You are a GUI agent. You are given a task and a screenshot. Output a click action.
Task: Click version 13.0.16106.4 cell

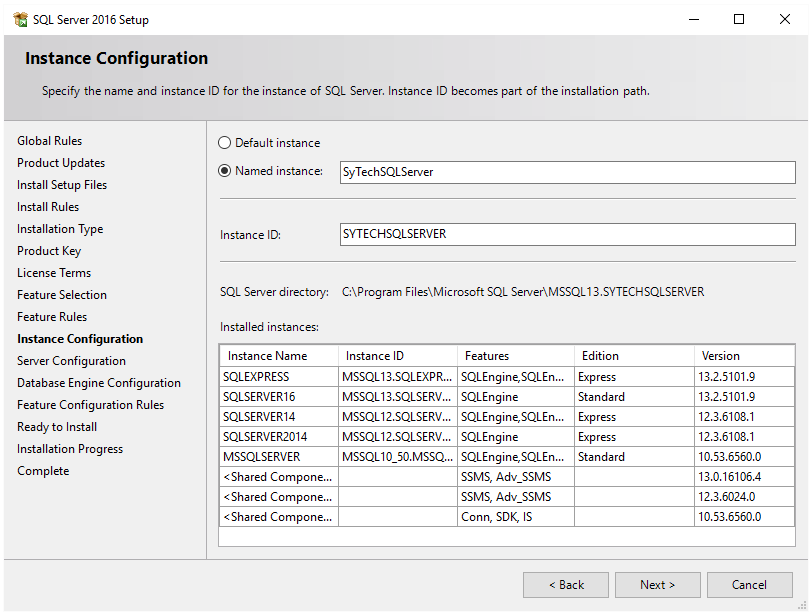click(x=744, y=477)
